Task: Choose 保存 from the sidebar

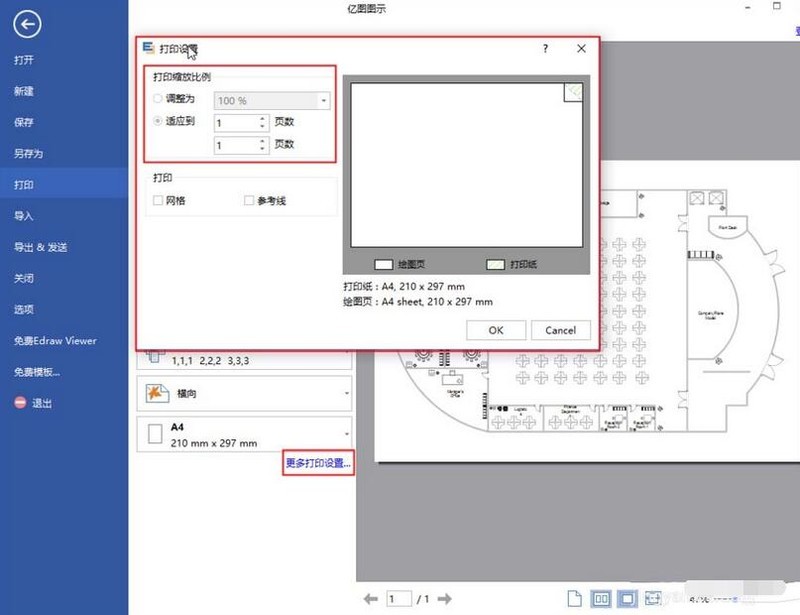Action: point(24,122)
